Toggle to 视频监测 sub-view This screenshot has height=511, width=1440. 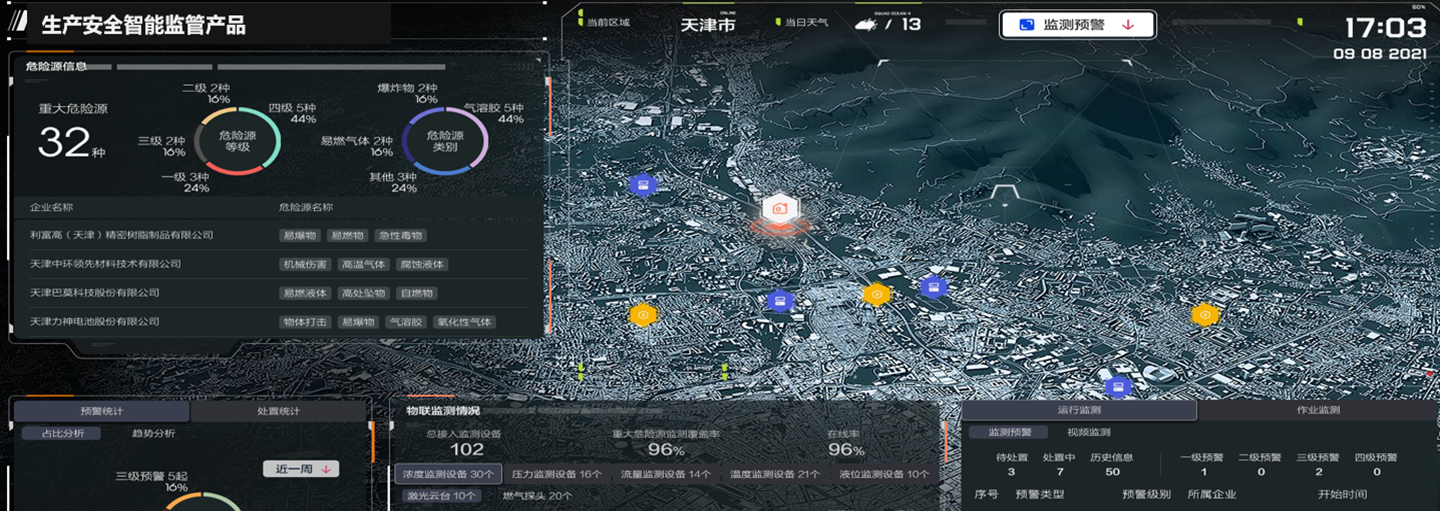pos(1089,433)
